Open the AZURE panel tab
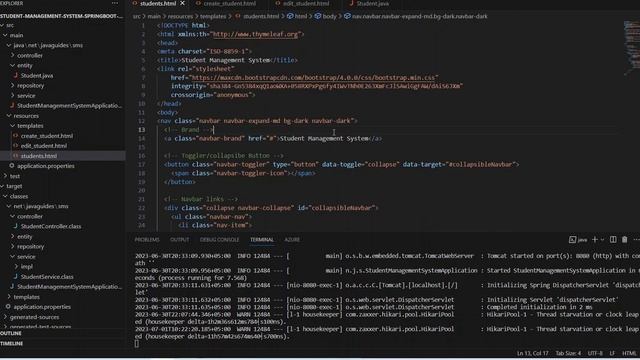Image resolution: width=640 pixels, height=360 pixels. click(x=292, y=240)
